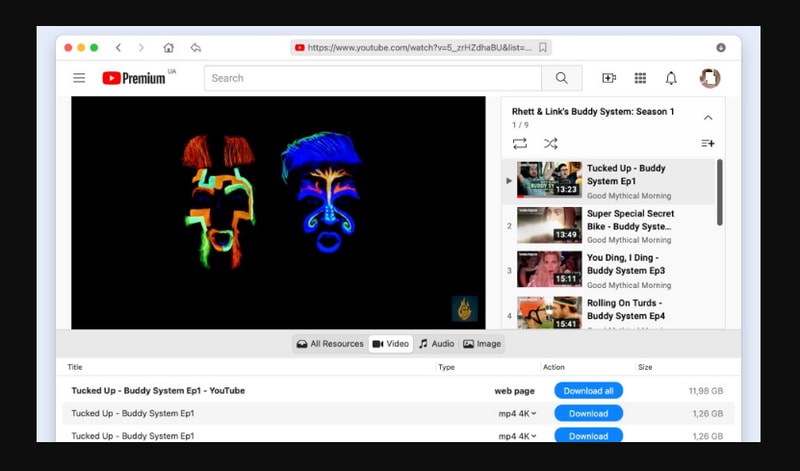Switch to the Image tab
Viewport: 800px width, 471px height.
(482, 344)
